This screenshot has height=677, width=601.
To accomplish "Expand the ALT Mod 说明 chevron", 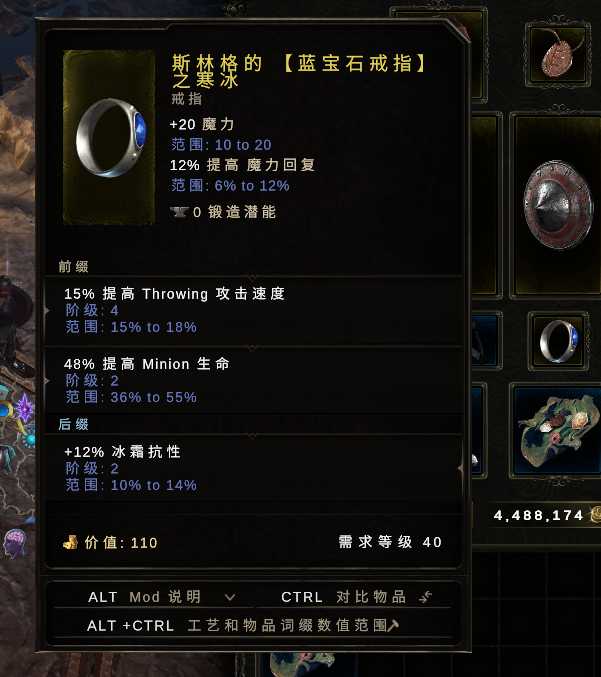I will pyautogui.click(x=230, y=598).
